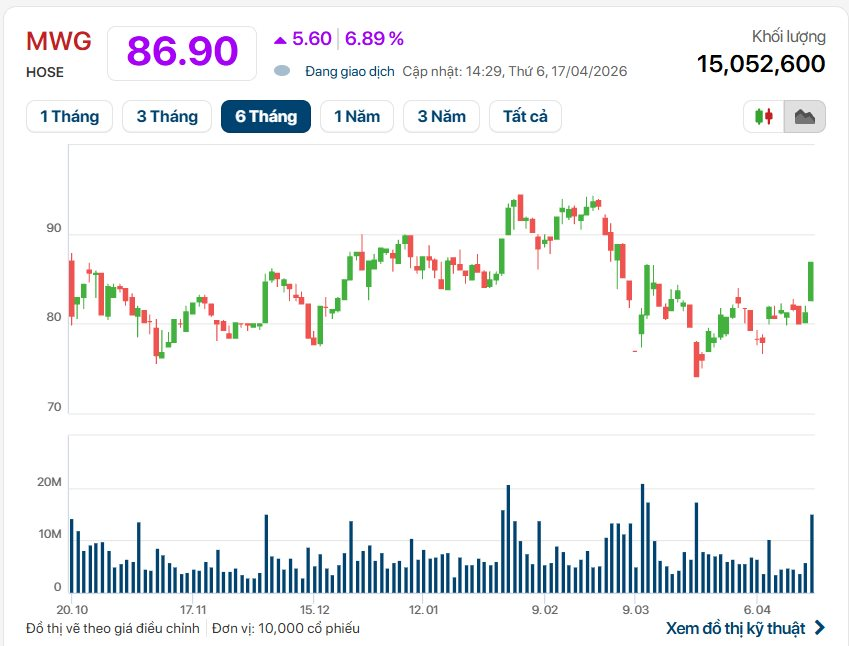Click the 86.90 current price box

click(x=182, y=51)
